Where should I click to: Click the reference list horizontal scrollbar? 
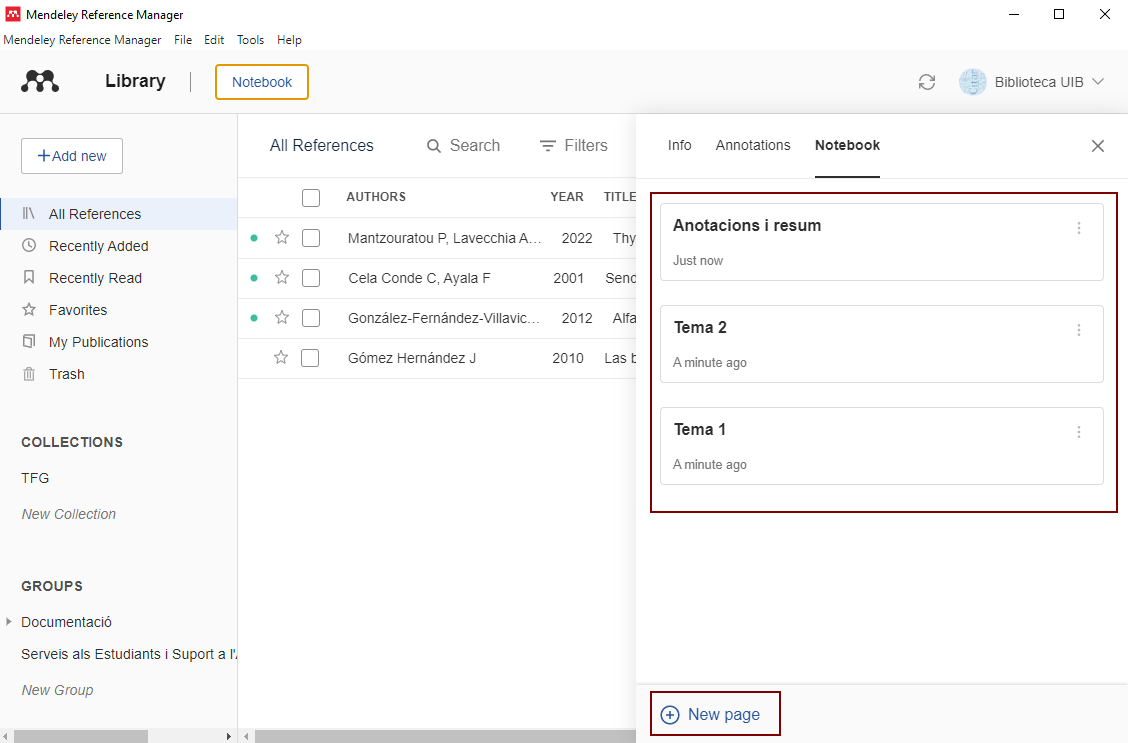click(x=445, y=737)
